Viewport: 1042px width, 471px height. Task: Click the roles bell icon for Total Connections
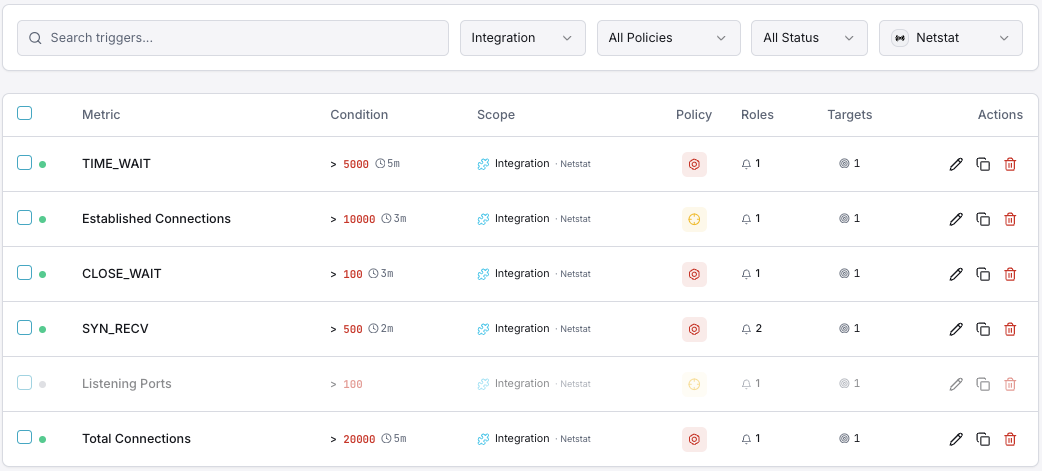[x=746, y=439]
